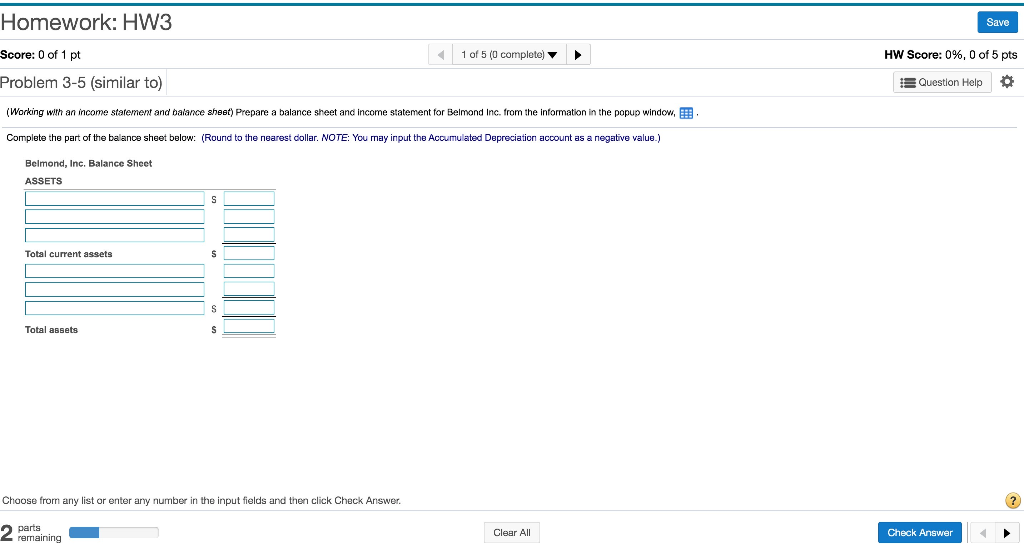1024x554 pixels.
Task: Select second current asset name field
Action: 115,217
